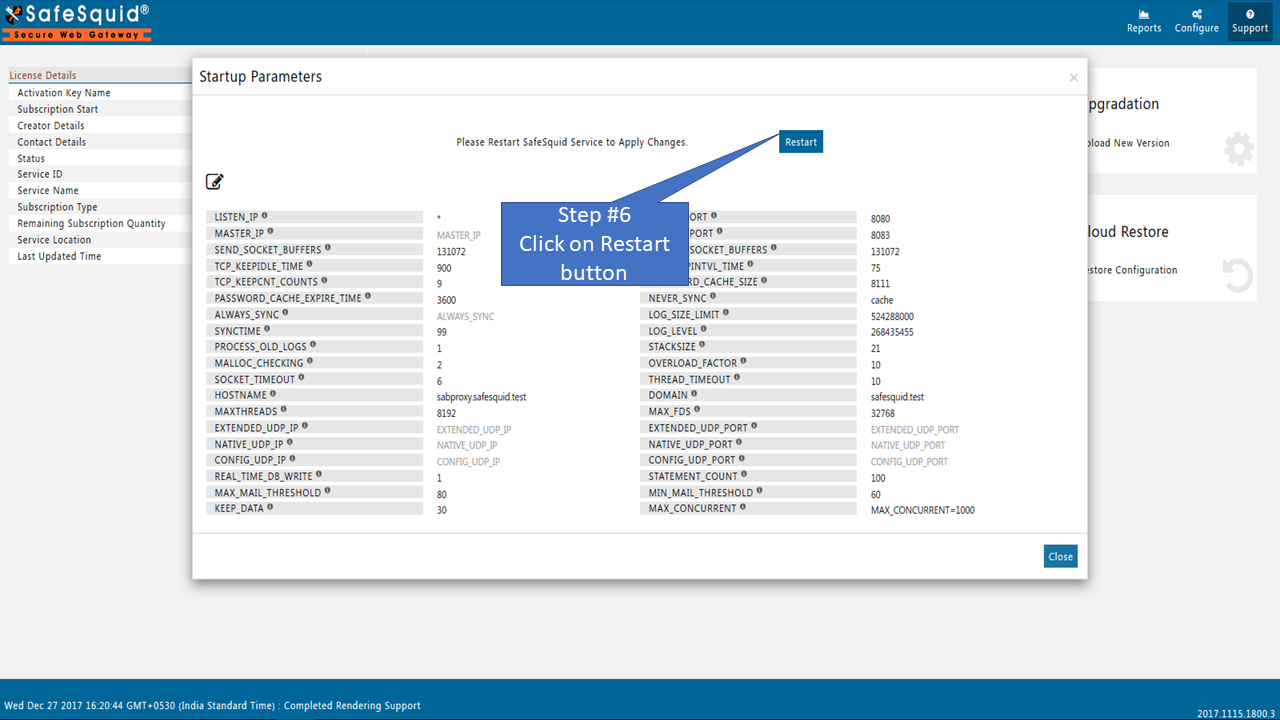The width and height of the screenshot is (1280, 720).
Task: Select Subscription Start in sidebar
Action: pos(58,109)
